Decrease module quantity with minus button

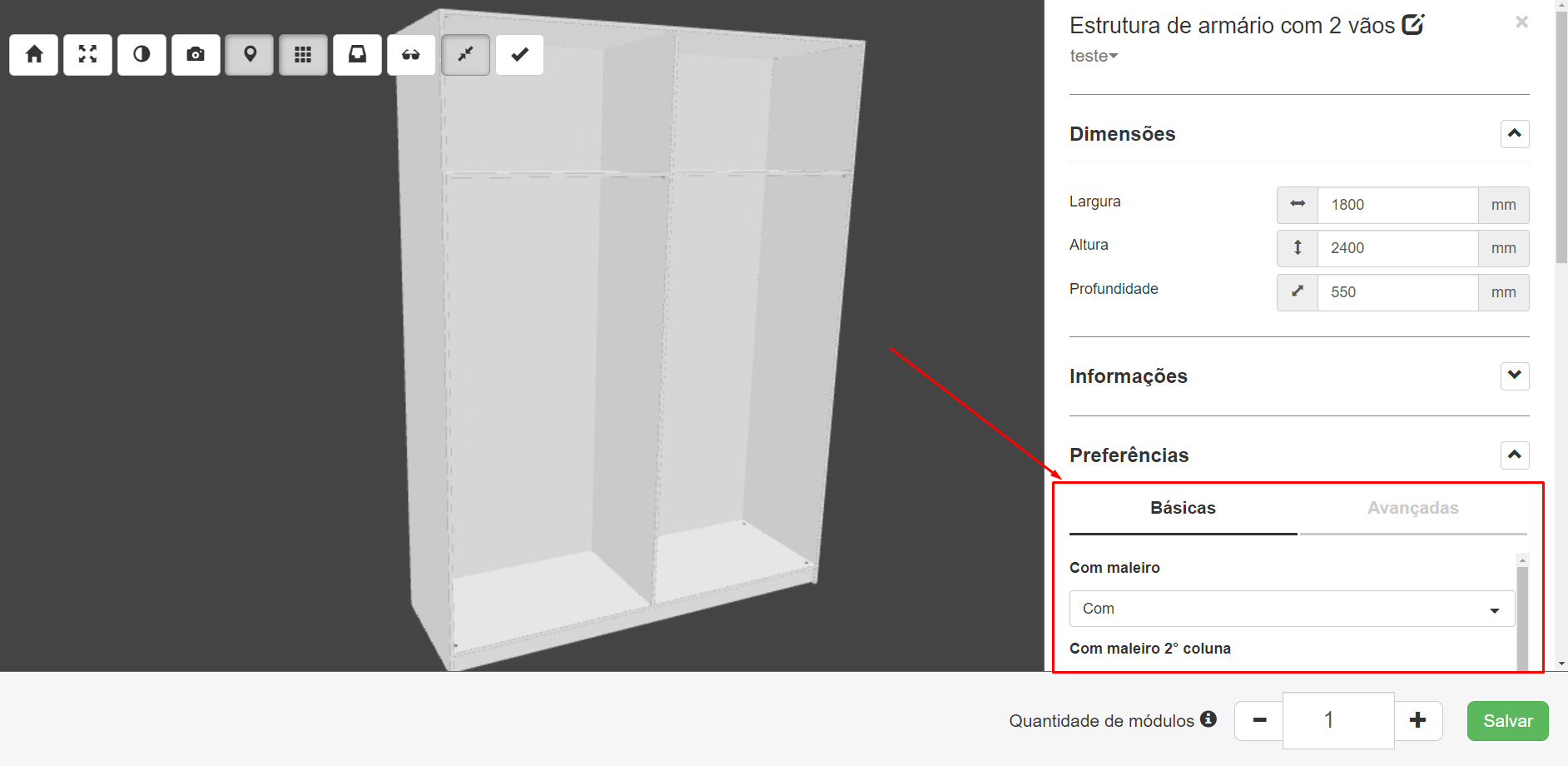[x=1259, y=720]
